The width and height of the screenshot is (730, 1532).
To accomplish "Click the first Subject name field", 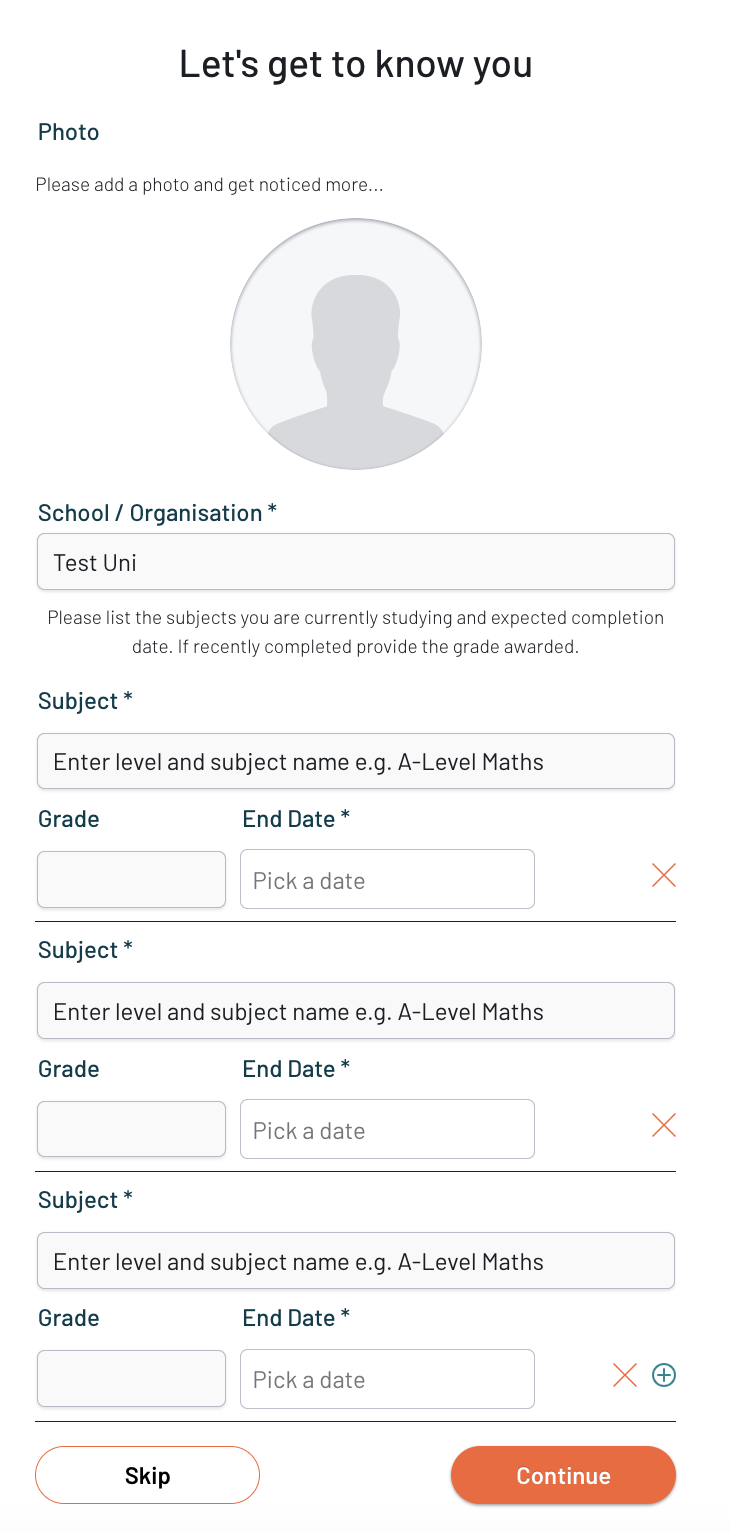I will pos(356,762).
